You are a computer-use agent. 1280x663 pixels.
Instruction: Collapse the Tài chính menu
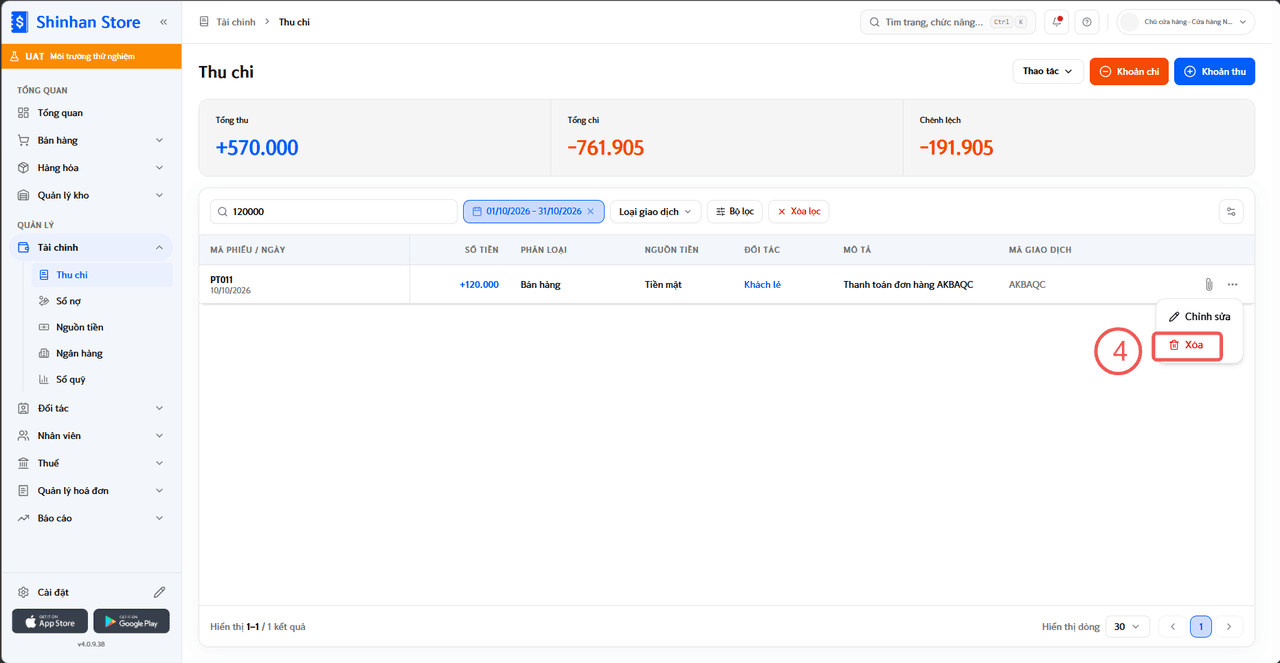coord(91,247)
